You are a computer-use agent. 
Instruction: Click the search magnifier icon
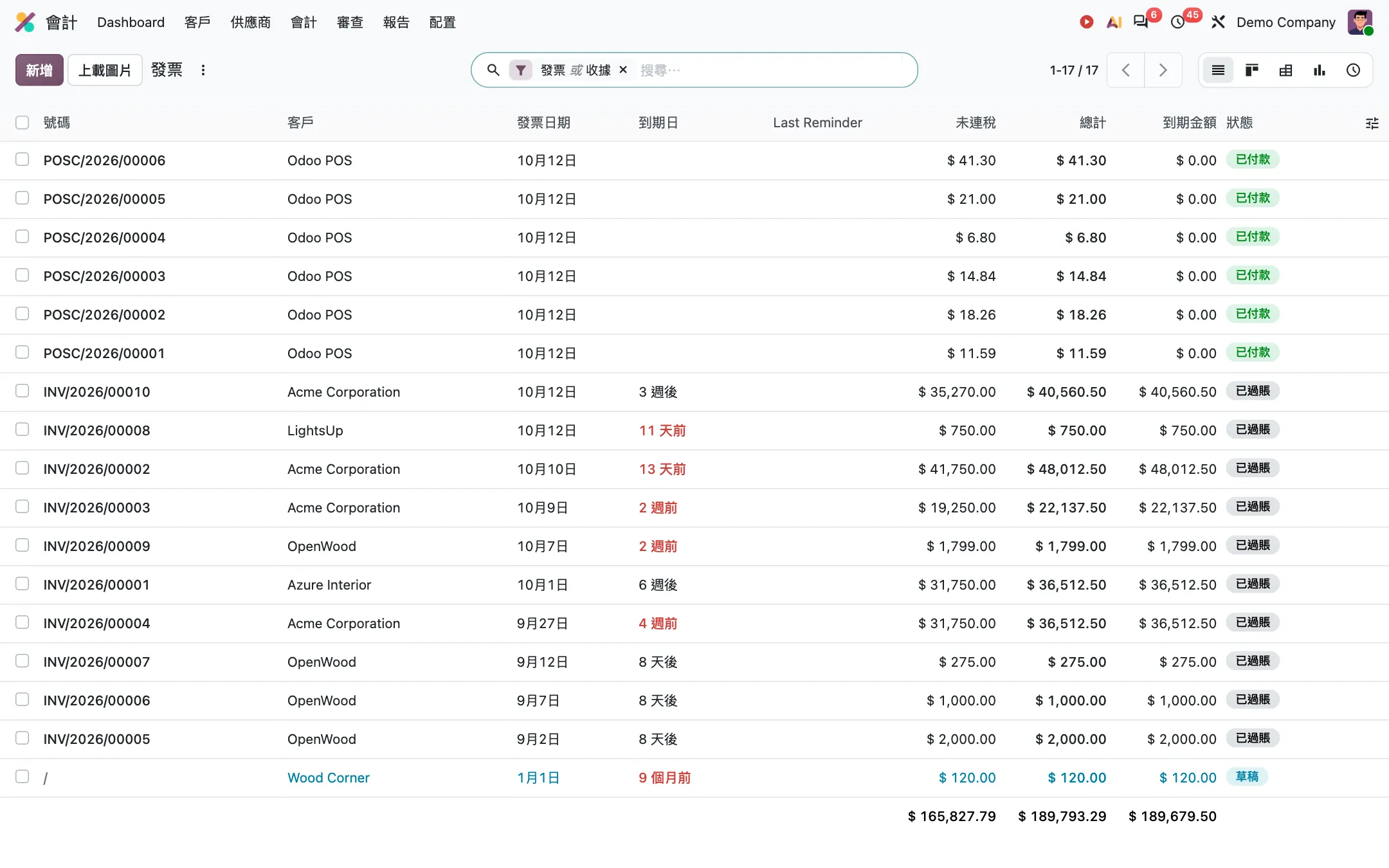tap(493, 70)
